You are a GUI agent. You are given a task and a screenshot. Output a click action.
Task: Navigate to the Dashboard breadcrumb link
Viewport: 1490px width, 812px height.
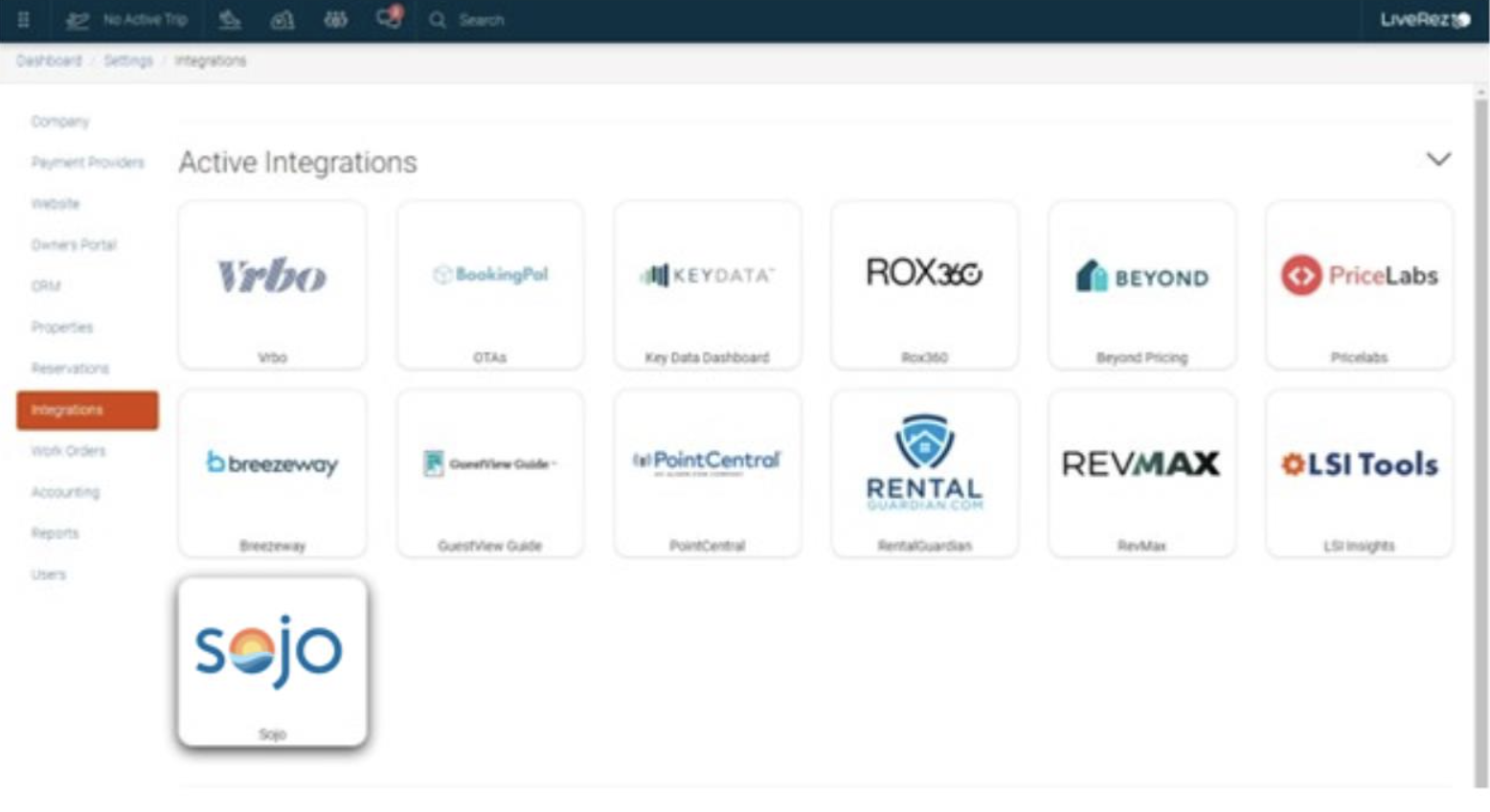(49, 60)
